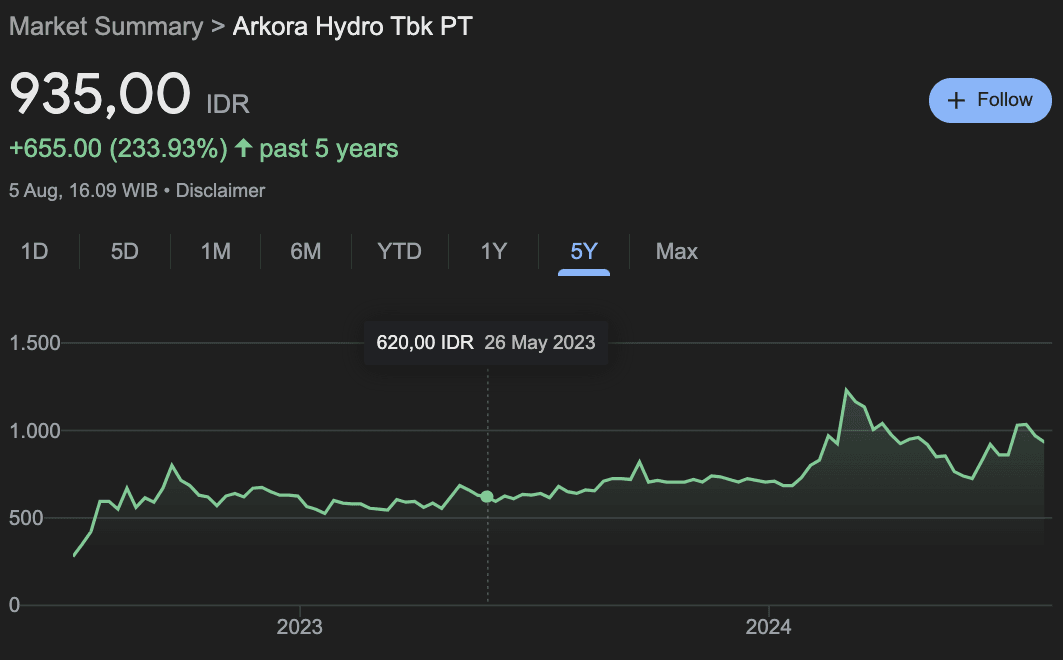Switch to the 5D time range
Screen dimensions: 1063x660
pyautogui.click(x=125, y=251)
